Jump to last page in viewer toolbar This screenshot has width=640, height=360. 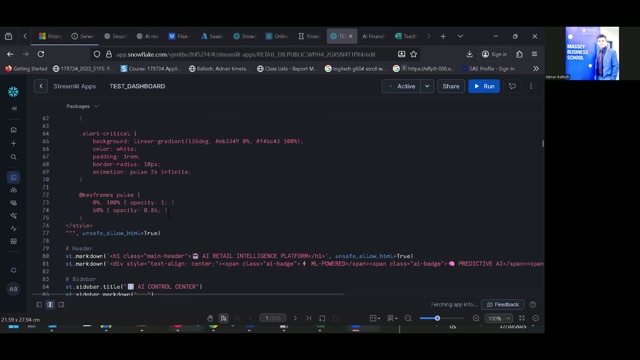tap(309, 318)
